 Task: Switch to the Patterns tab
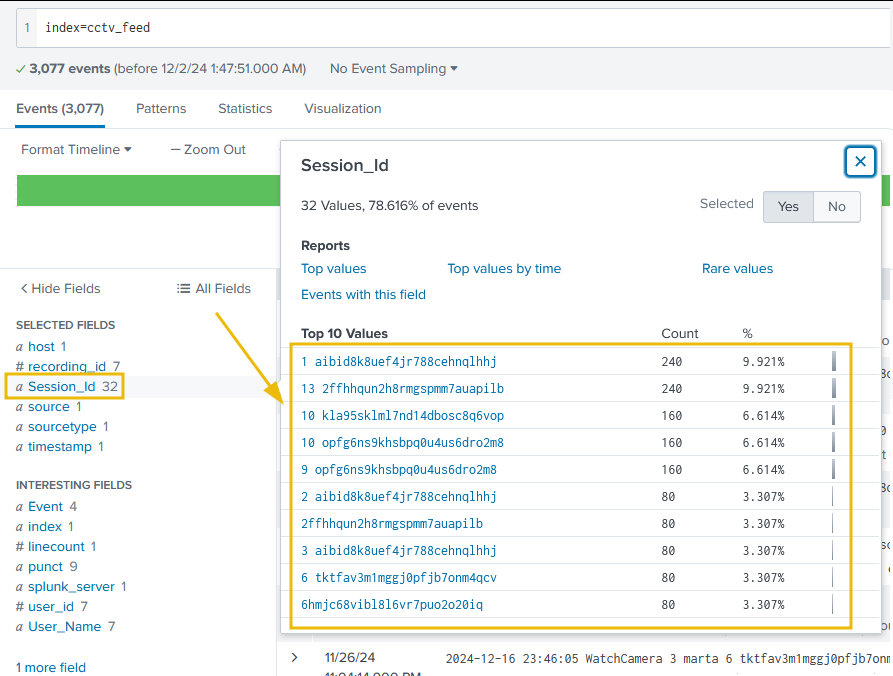(x=161, y=109)
